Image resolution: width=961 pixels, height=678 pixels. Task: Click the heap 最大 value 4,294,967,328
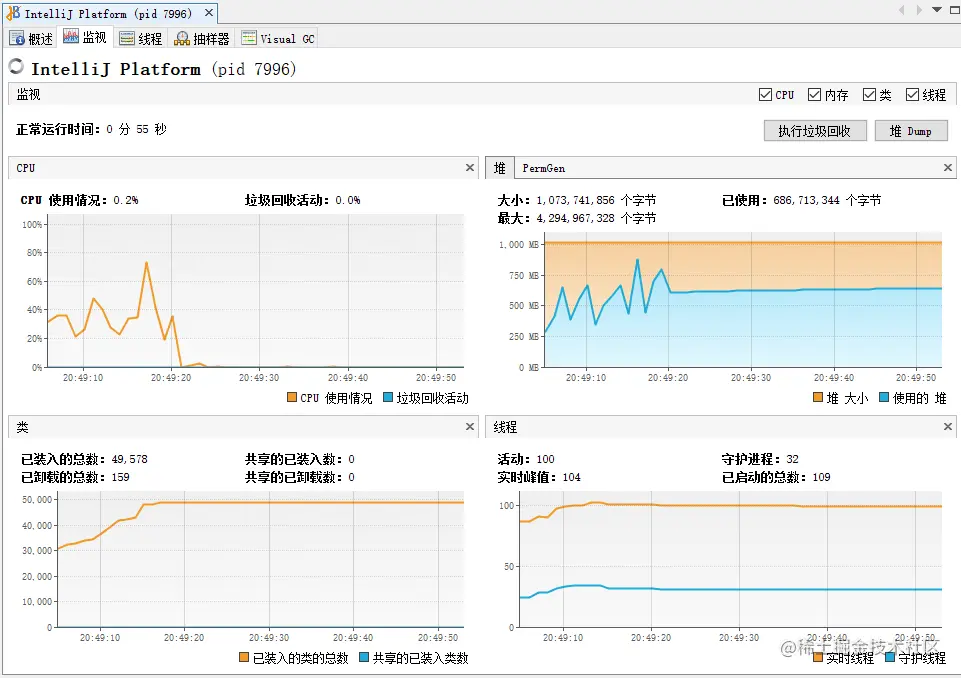pos(575,218)
